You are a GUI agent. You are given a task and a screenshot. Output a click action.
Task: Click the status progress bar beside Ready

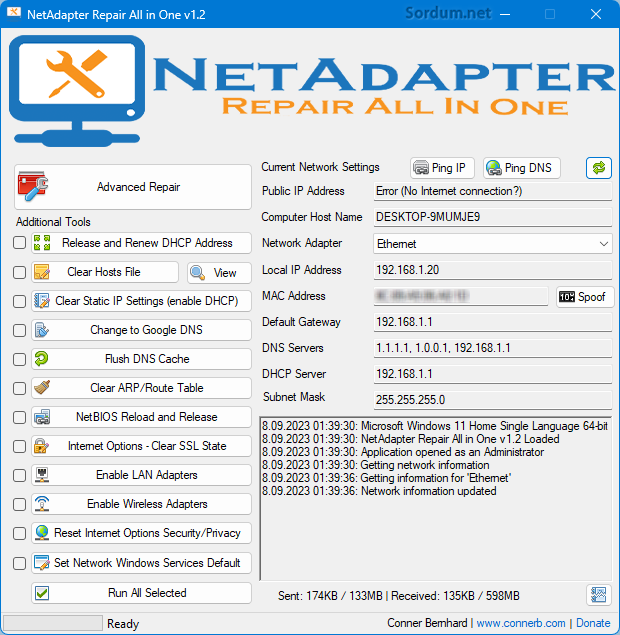[53, 623]
